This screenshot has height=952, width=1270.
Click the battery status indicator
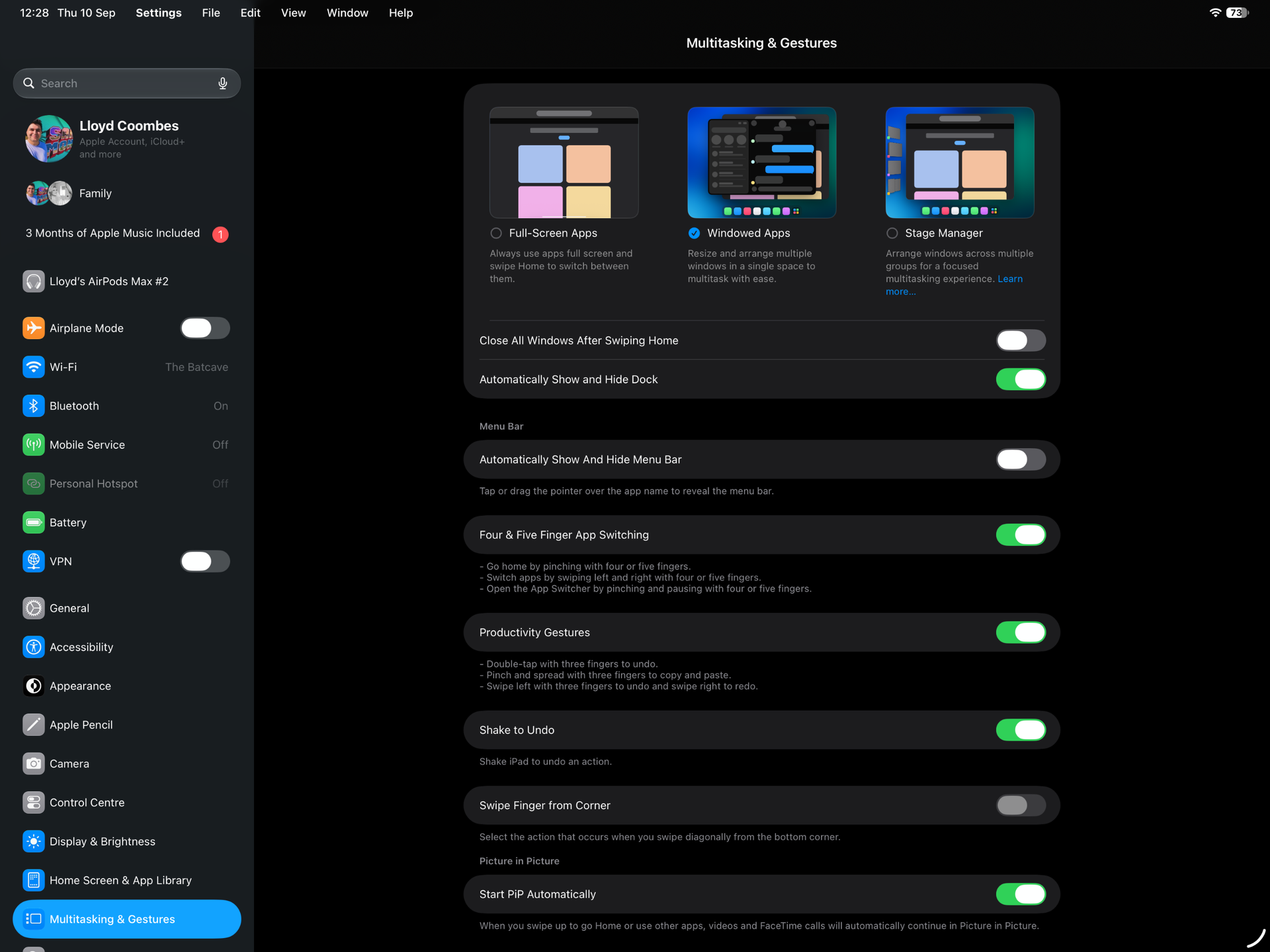coord(1237,13)
